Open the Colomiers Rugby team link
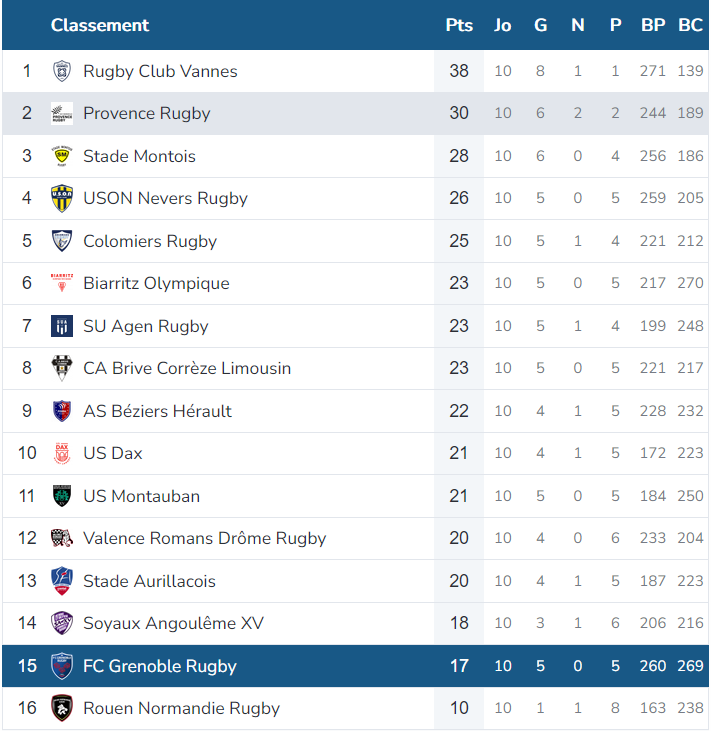 [x=150, y=241]
